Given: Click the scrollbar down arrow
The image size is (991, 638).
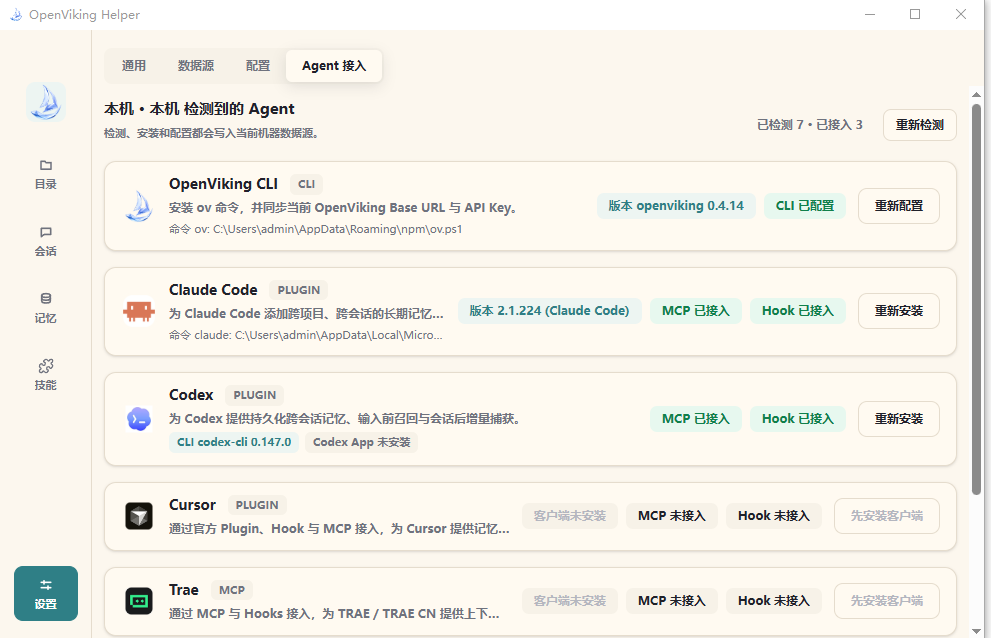Looking at the screenshot, I should [x=976, y=631].
